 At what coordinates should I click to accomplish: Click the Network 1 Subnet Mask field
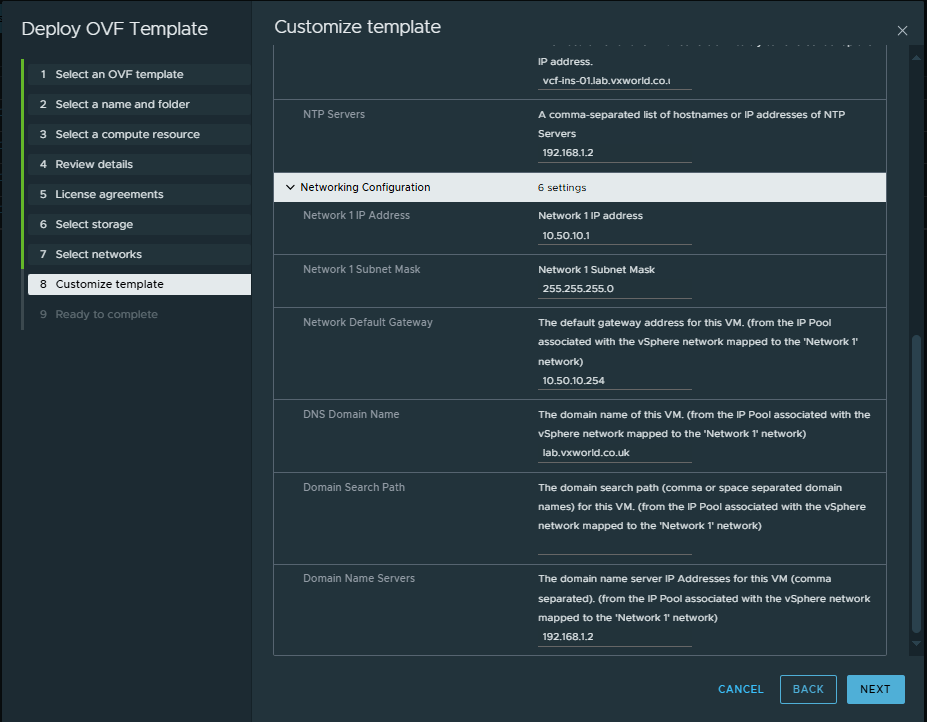[x=614, y=289]
